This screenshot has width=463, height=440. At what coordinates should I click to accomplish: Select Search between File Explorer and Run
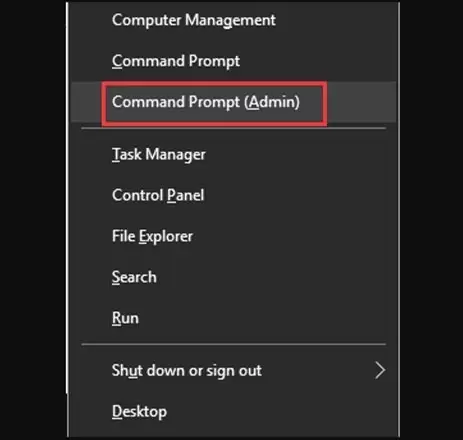pos(233,277)
